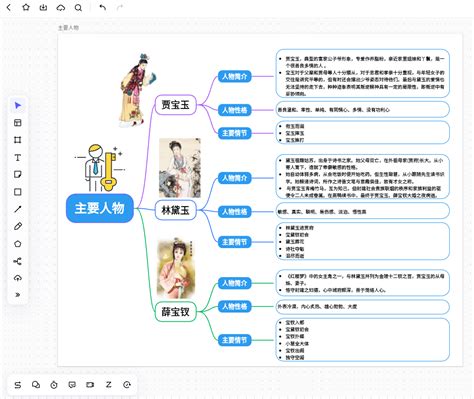Open the chat bubbles icon
This screenshot has width=474, height=399.
click(36, 385)
